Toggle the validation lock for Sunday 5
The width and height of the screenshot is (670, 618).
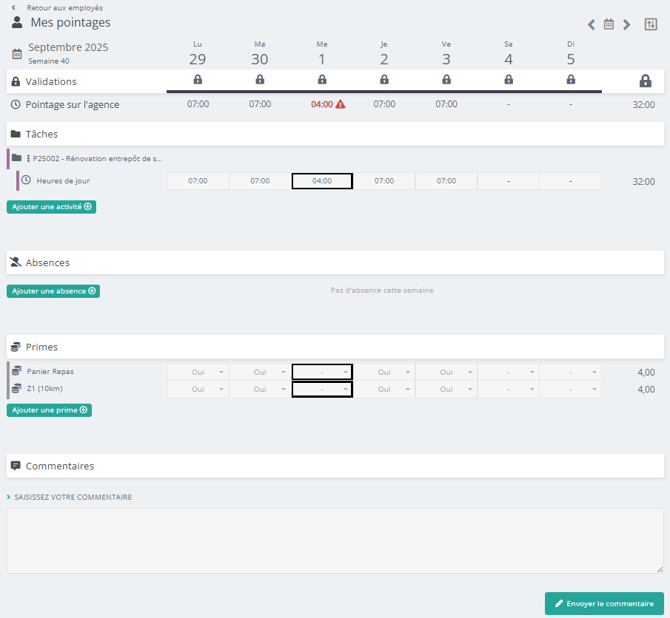(x=571, y=80)
